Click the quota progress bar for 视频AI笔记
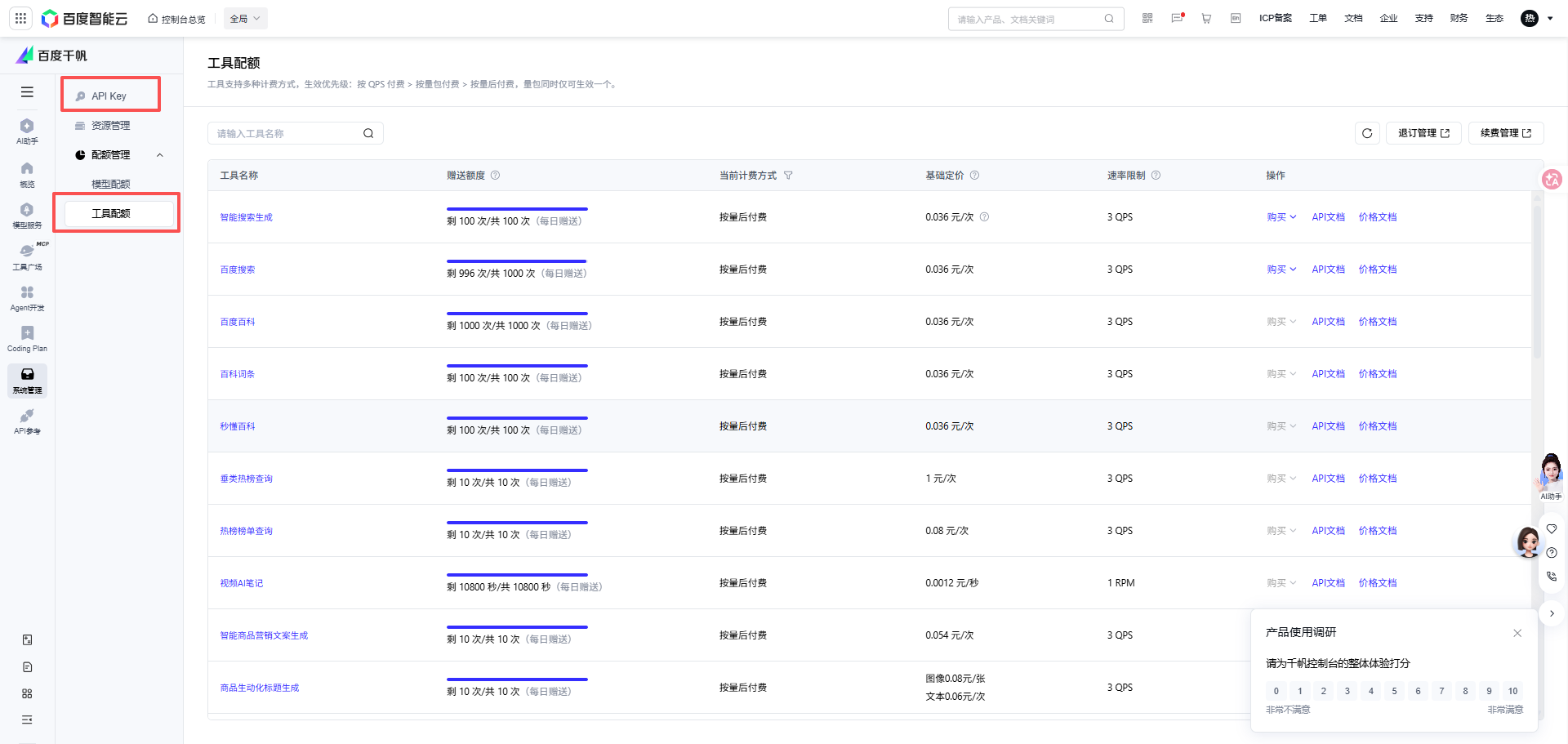Viewport: 1568px width, 744px height. [x=517, y=575]
